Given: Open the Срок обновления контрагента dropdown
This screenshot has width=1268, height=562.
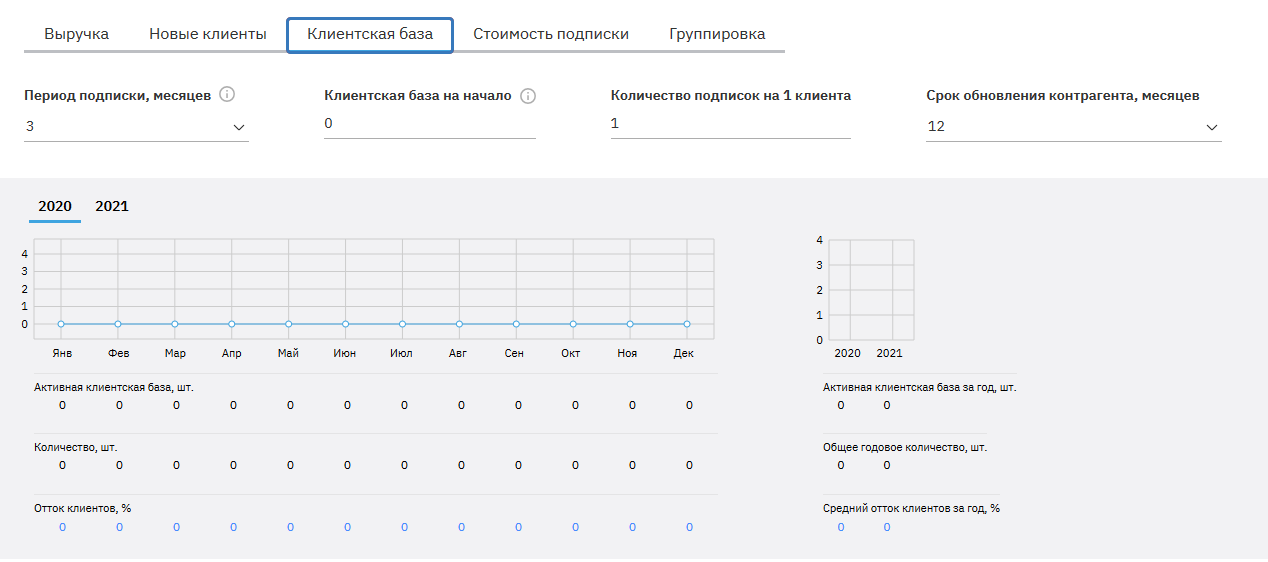Looking at the screenshot, I should coord(1211,127).
